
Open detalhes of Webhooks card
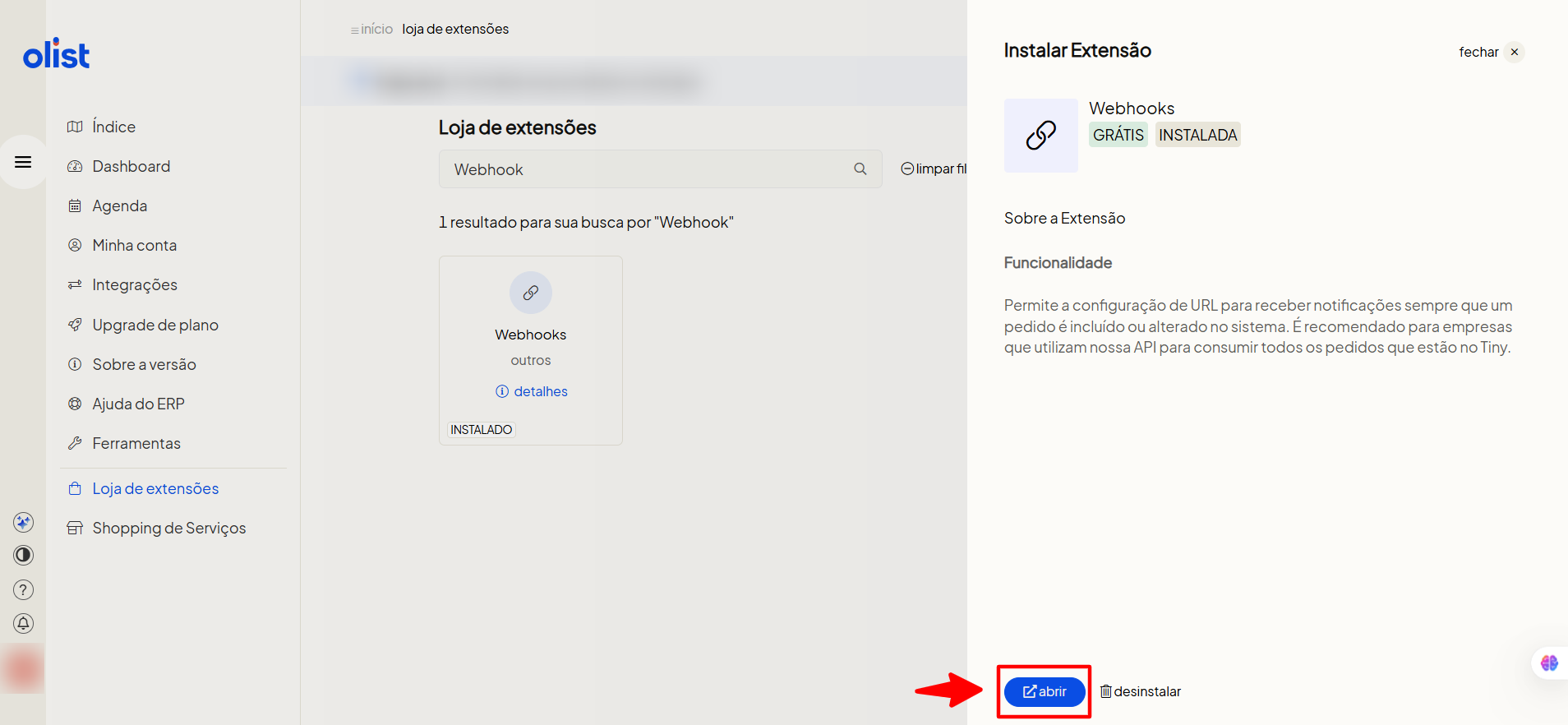(x=532, y=391)
